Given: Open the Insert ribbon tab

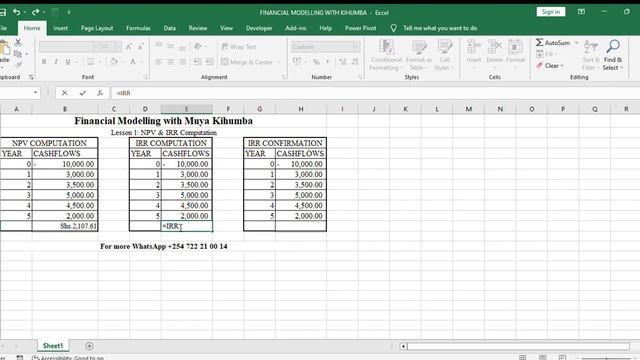Looking at the screenshot, I should pyautogui.click(x=60, y=28).
